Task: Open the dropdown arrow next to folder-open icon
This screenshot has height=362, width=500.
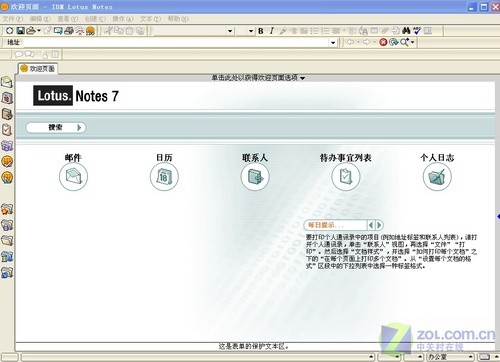Action: point(39,31)
